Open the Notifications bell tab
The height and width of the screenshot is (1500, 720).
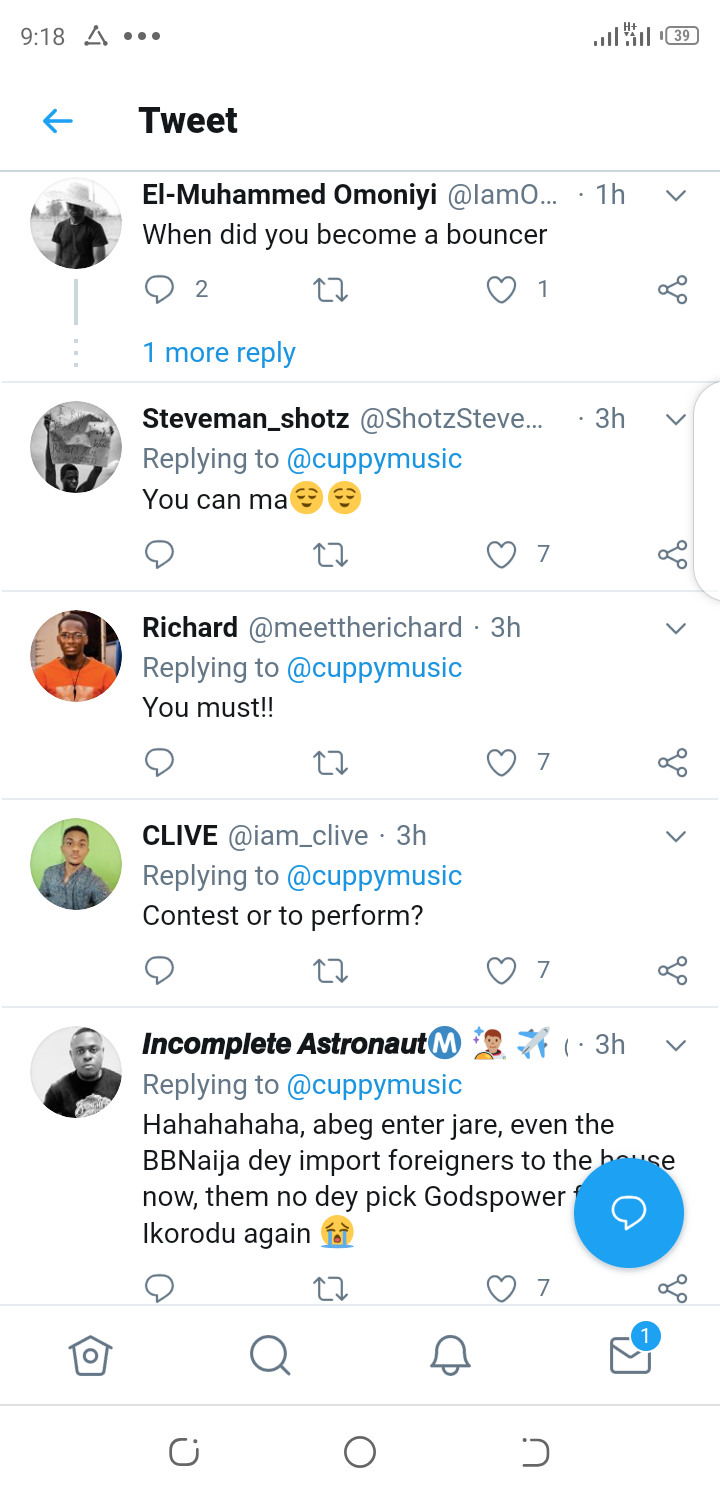pyautogui.click(x=450, y=1356)
